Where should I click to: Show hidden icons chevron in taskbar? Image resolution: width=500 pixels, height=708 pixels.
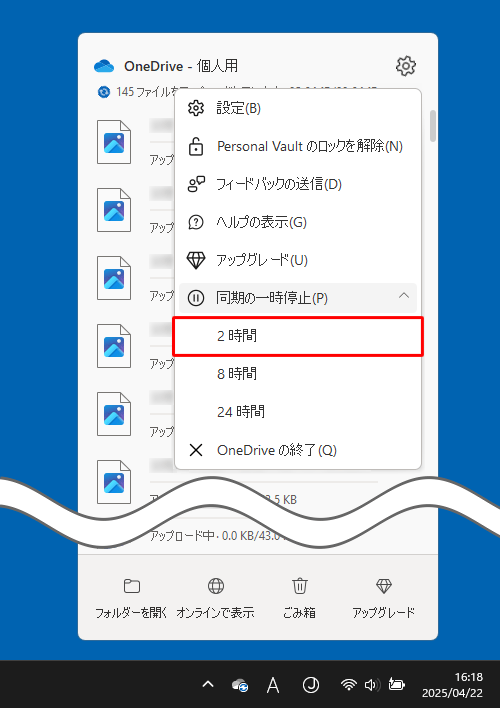pos(208,685)
